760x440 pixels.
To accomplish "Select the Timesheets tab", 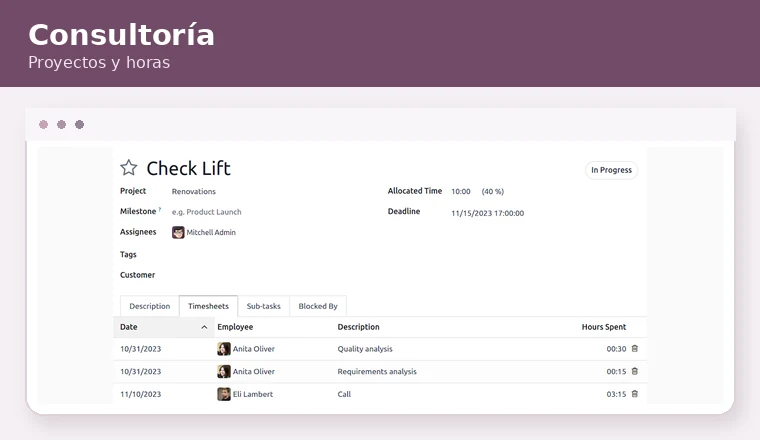I will coord(208,306).
